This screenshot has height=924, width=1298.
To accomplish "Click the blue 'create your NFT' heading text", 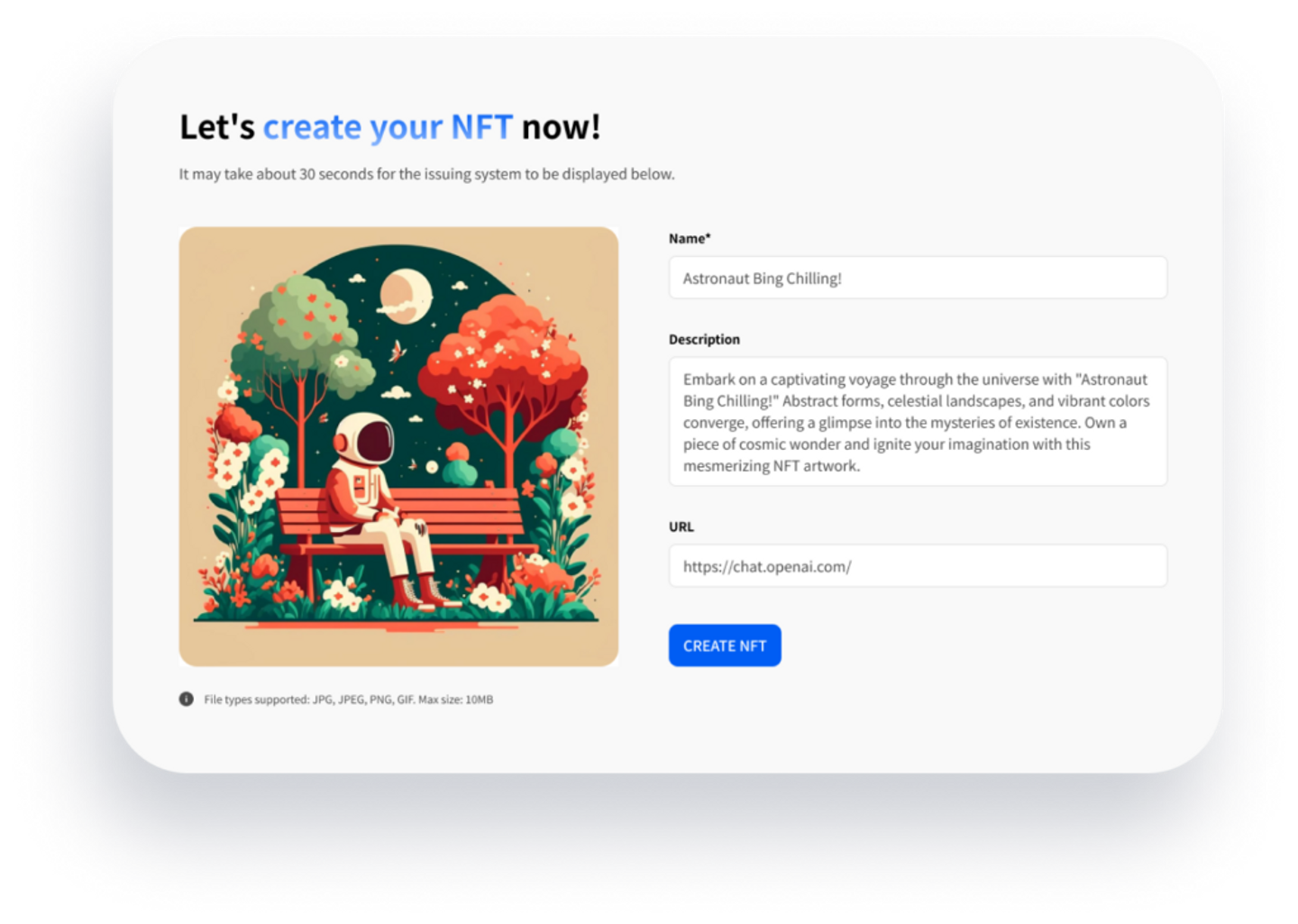I will point(388,127).
